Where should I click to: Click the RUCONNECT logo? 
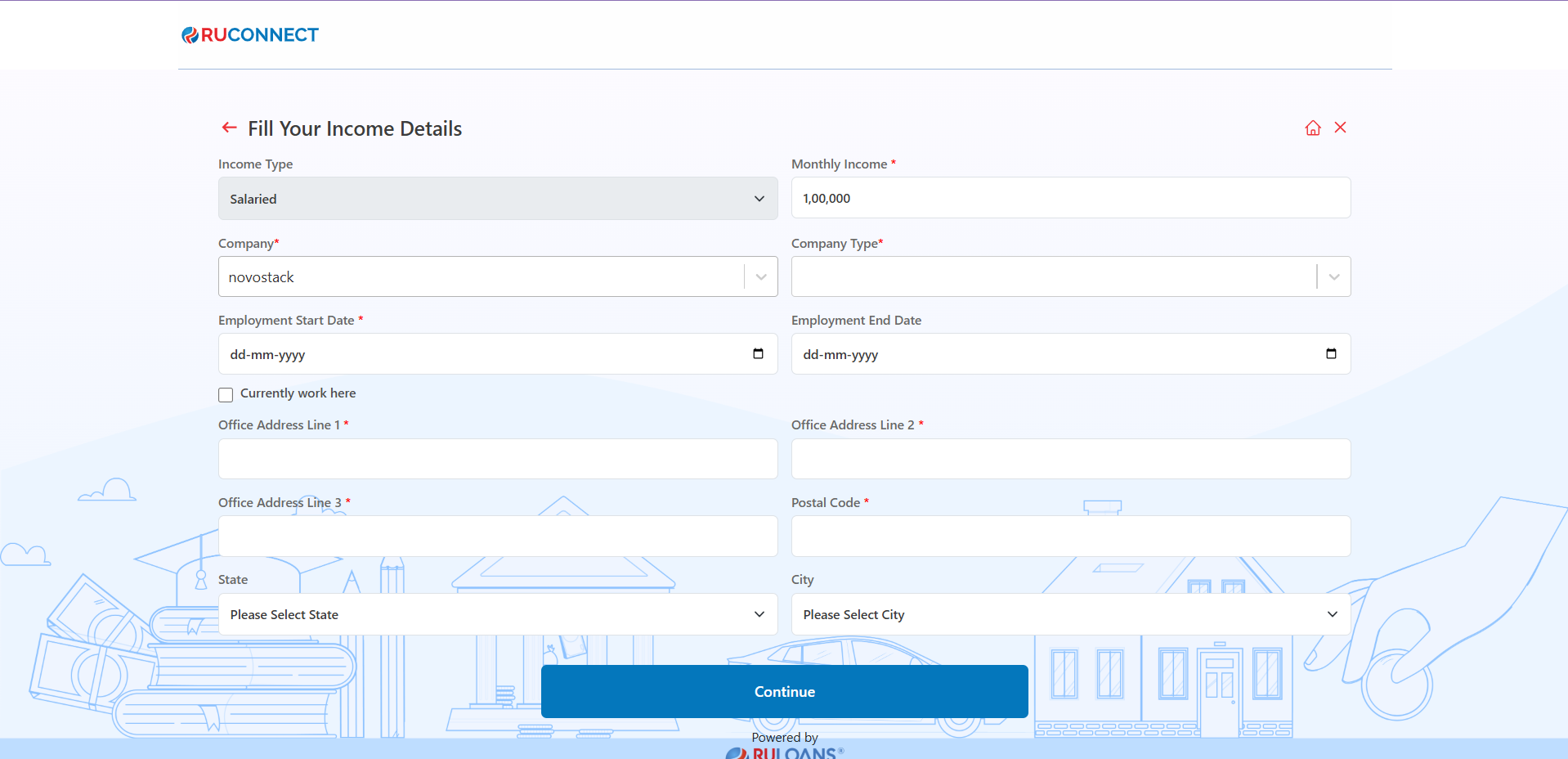point(250,35)
